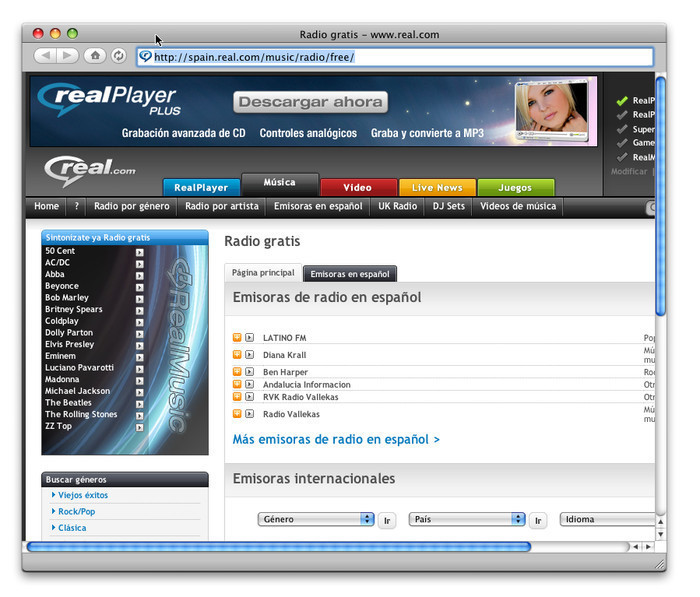Play the ZZ Top radio arrow icon
Viewport: 700px width, 597px height.
click(x=140, y=427)
